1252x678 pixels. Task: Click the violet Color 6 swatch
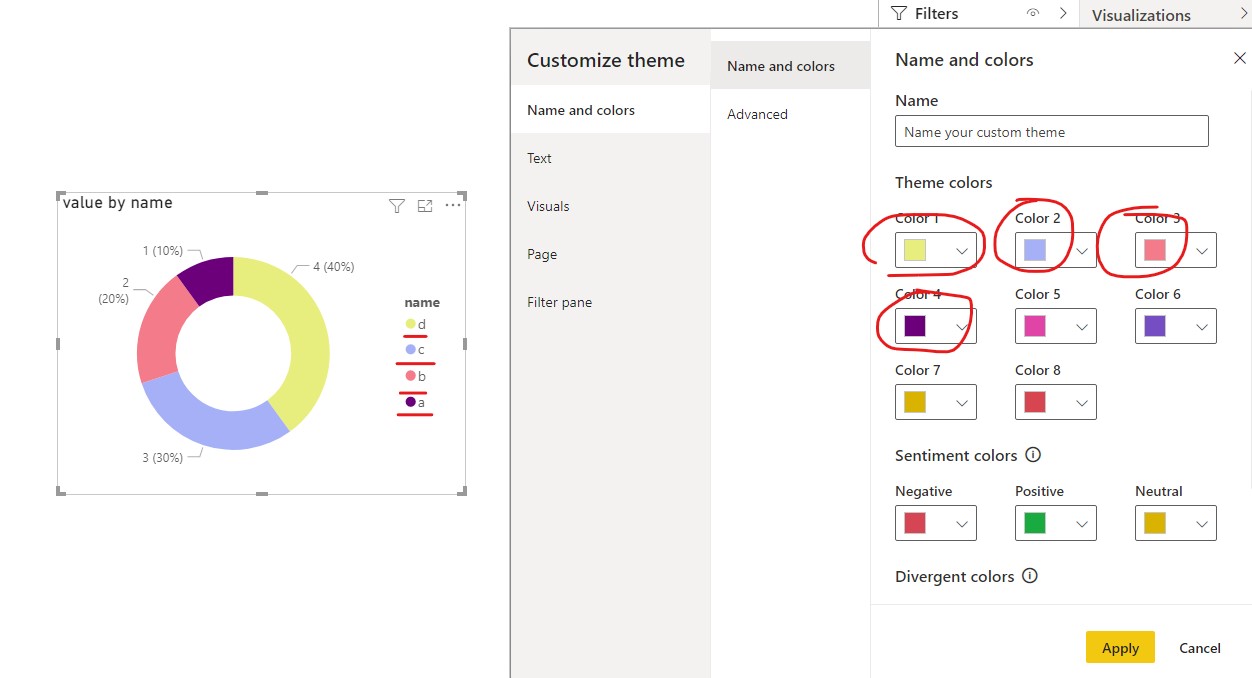(1155, 326)
